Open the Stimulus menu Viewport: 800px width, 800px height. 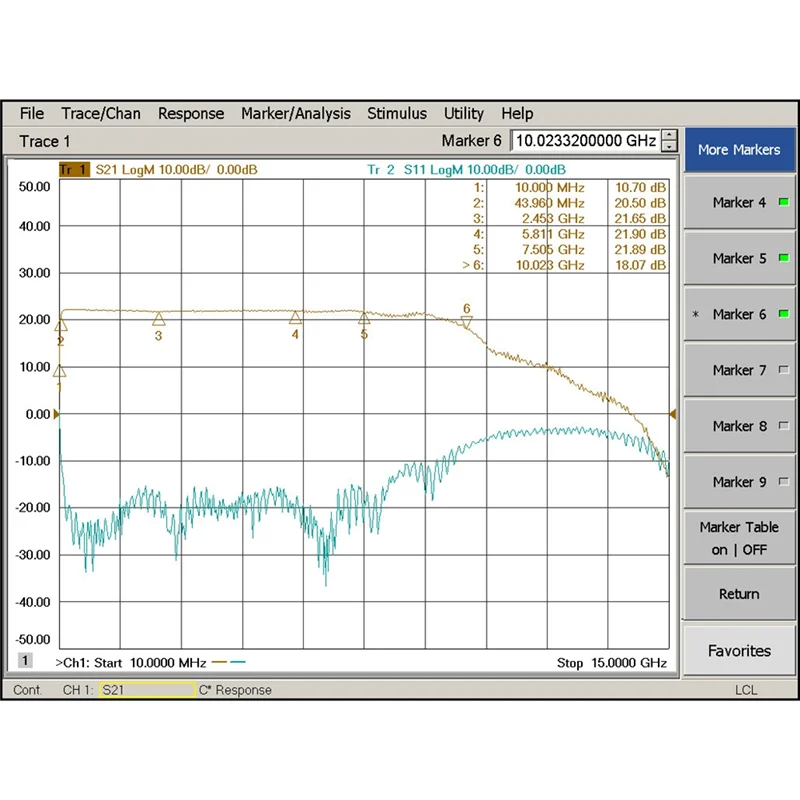(x=397, y=113)
